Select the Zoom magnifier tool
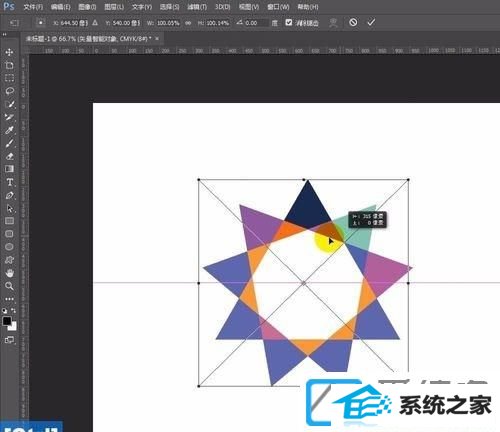The image size is (500, 432). click(x=9, y=286)
